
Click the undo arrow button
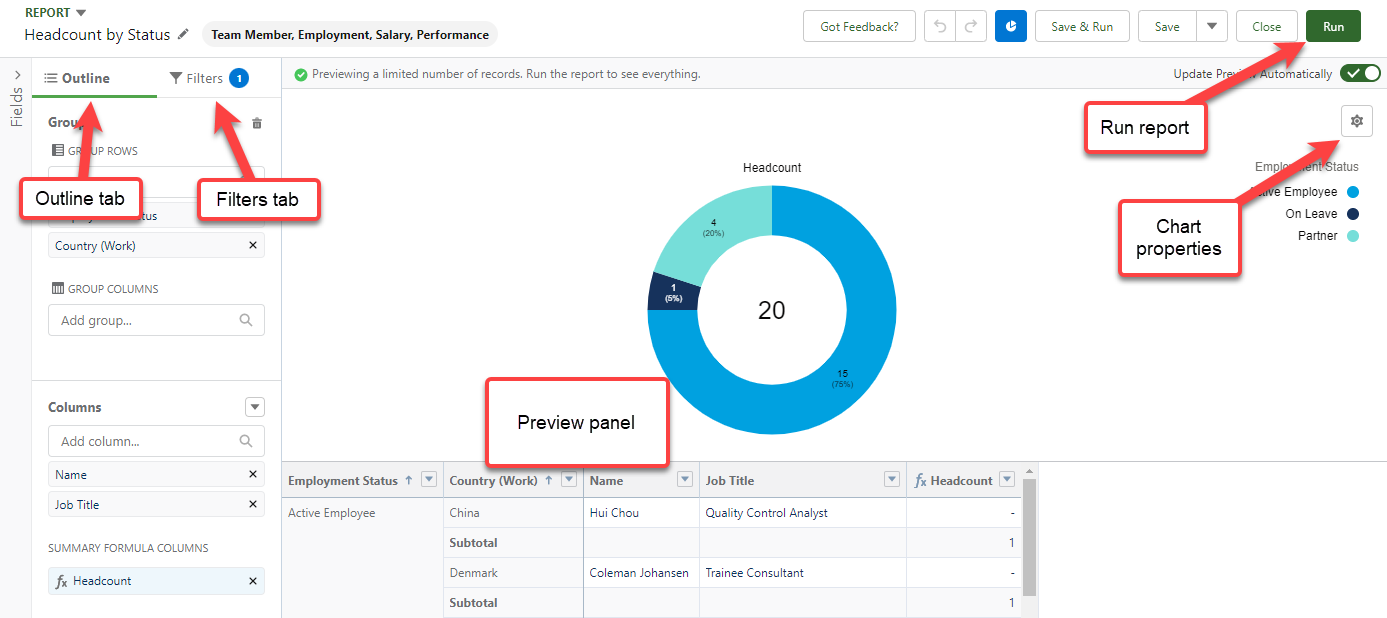(940, 27)
